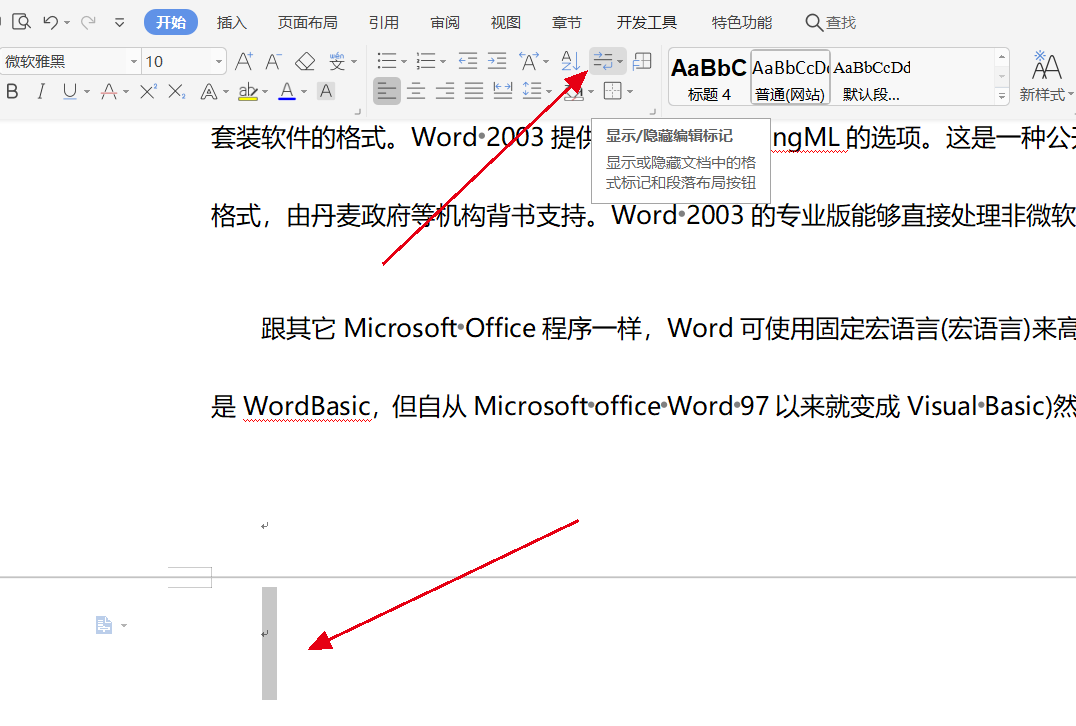The width and height of the screenshot is (1076, 726).
Task: Insert bullet list
Action: pyautogui.click(x=387, y=61)
